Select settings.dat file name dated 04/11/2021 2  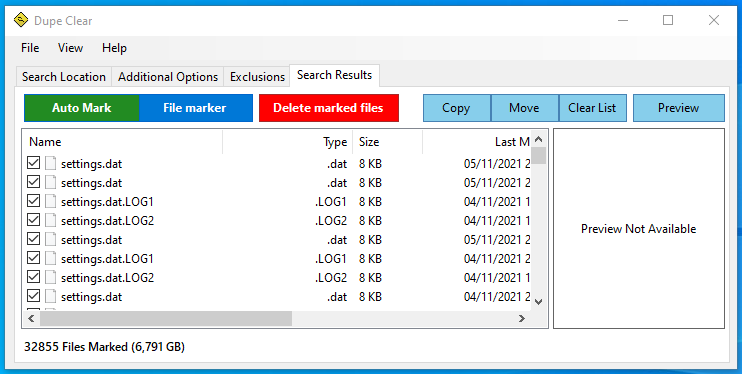[91, 297]
